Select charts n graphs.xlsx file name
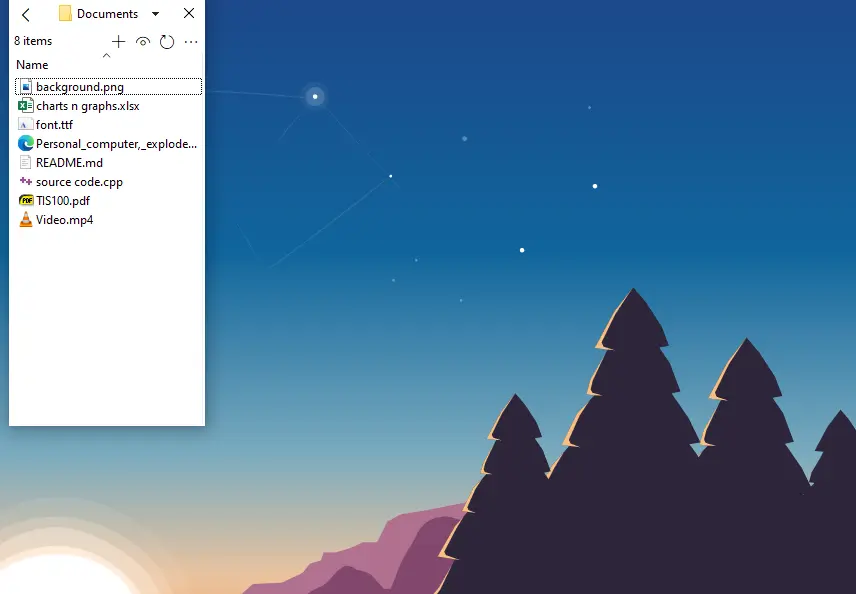The image size is (856, 594). pos(88,106)
